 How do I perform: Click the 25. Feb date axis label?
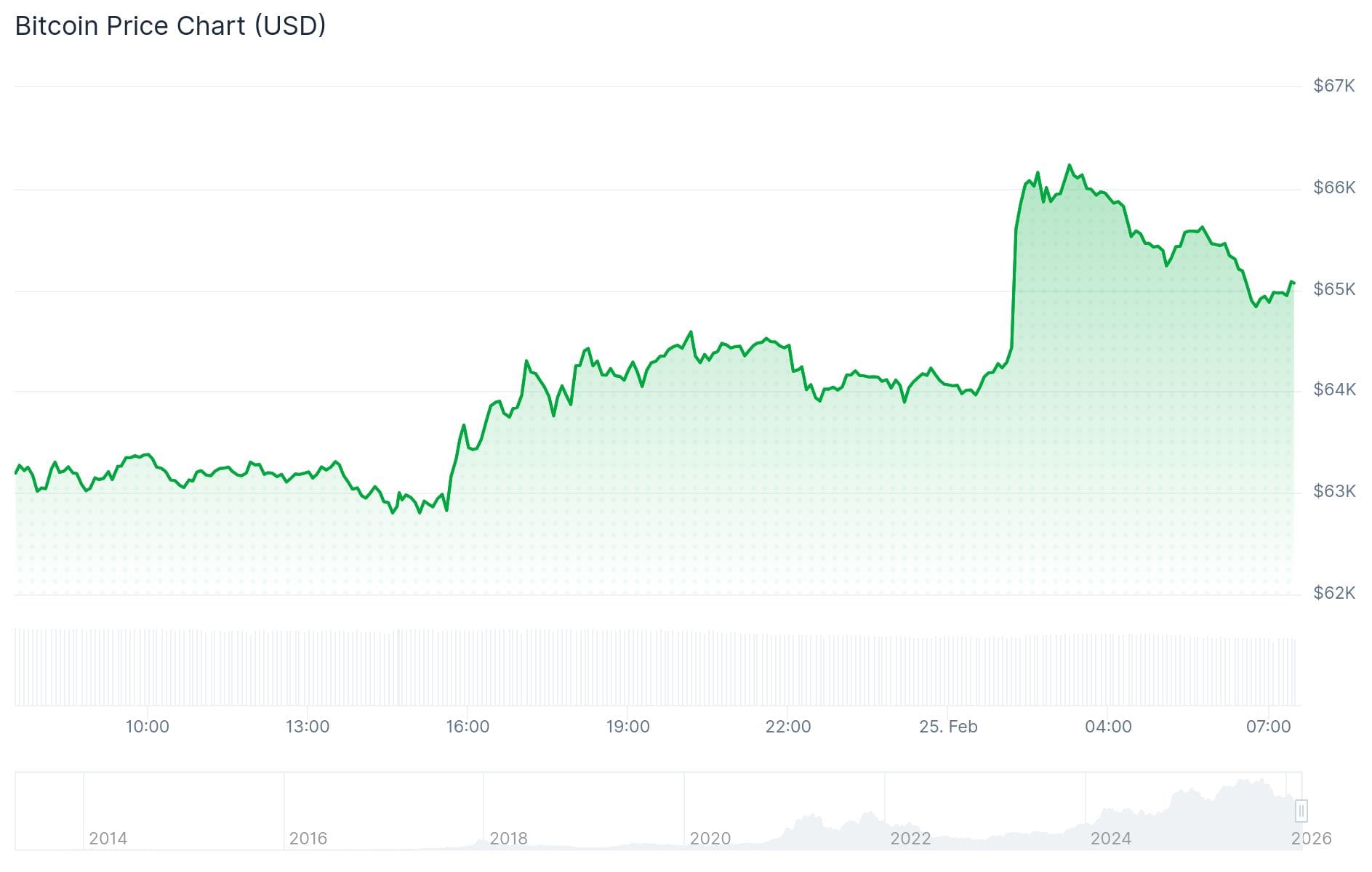point(948,727)
